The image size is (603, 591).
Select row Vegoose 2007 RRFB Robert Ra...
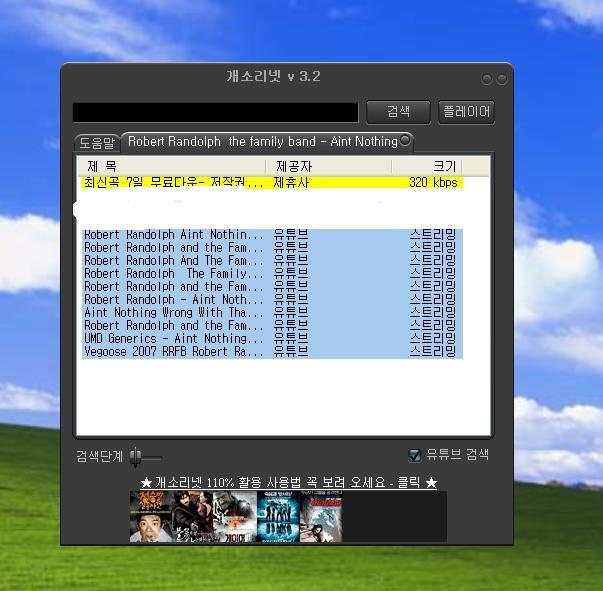click(x=272, y=351)
